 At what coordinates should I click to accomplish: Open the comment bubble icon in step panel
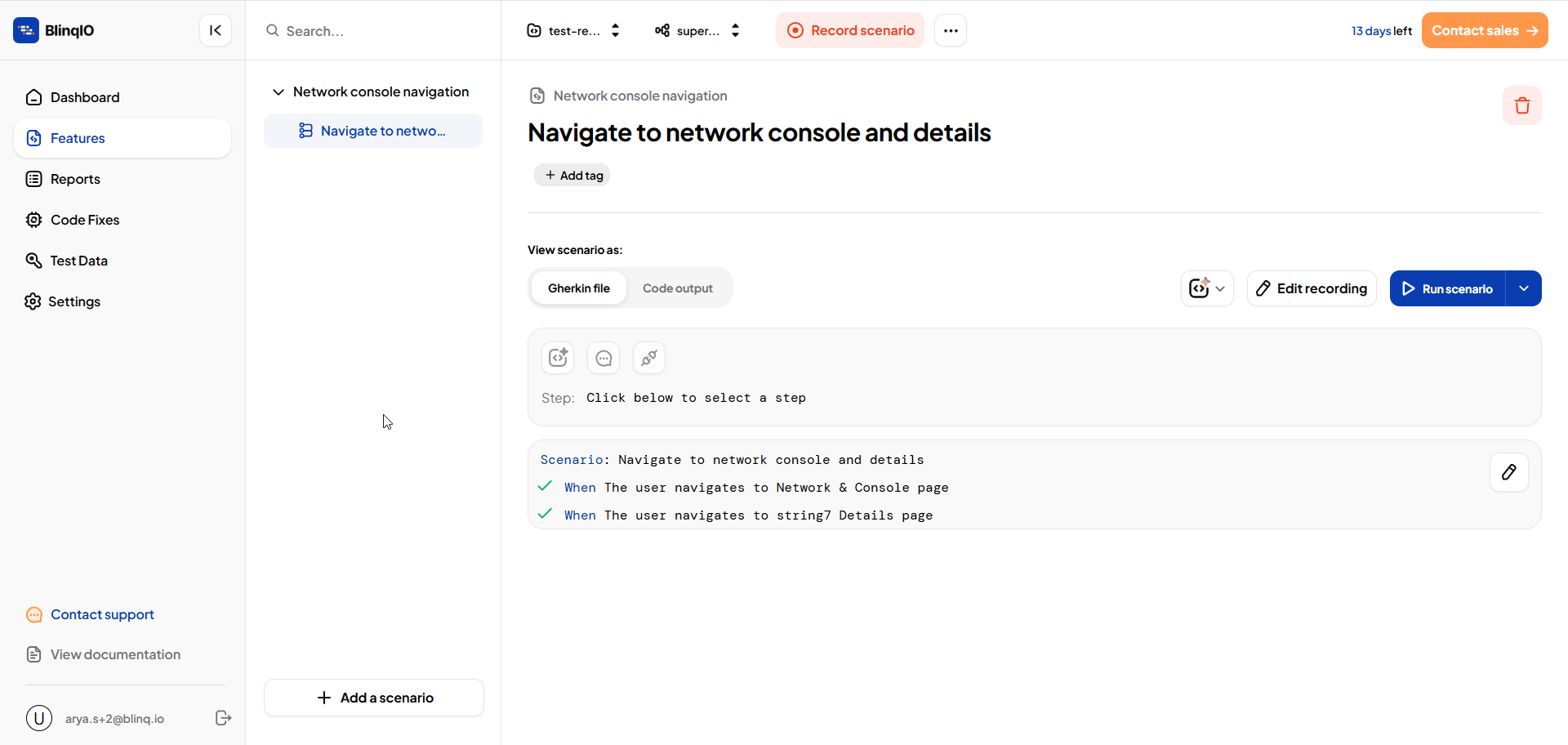click(x=604, y=358)
